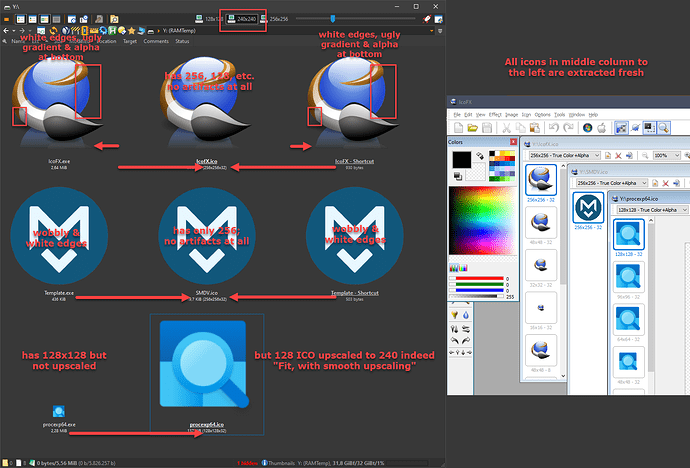The height and width of the screenshot is (468, 690).
Task: Click the thumbnail size slider in file manager
Action: point(333,18)
